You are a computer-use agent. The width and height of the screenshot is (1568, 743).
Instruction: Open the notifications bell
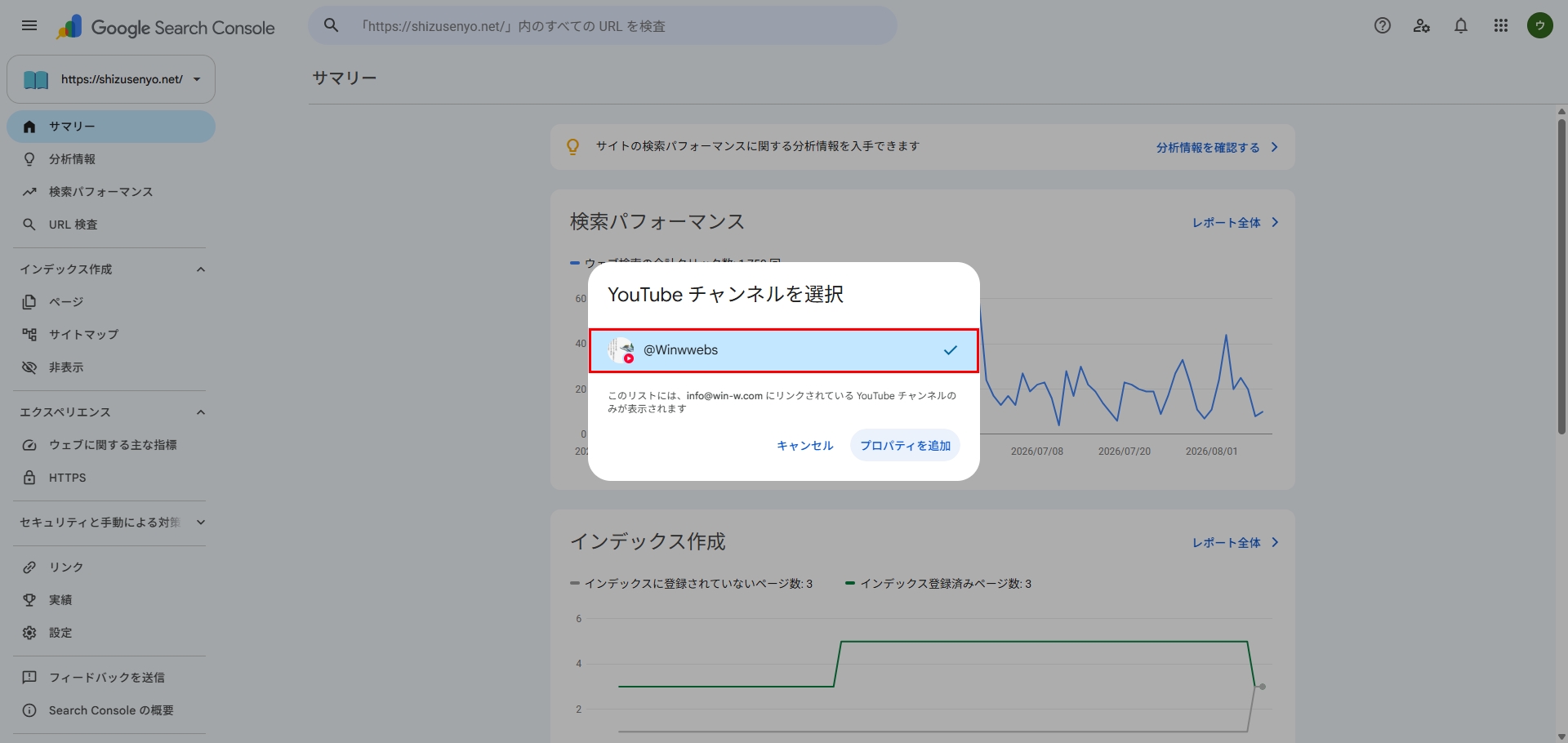(1461, 26)
